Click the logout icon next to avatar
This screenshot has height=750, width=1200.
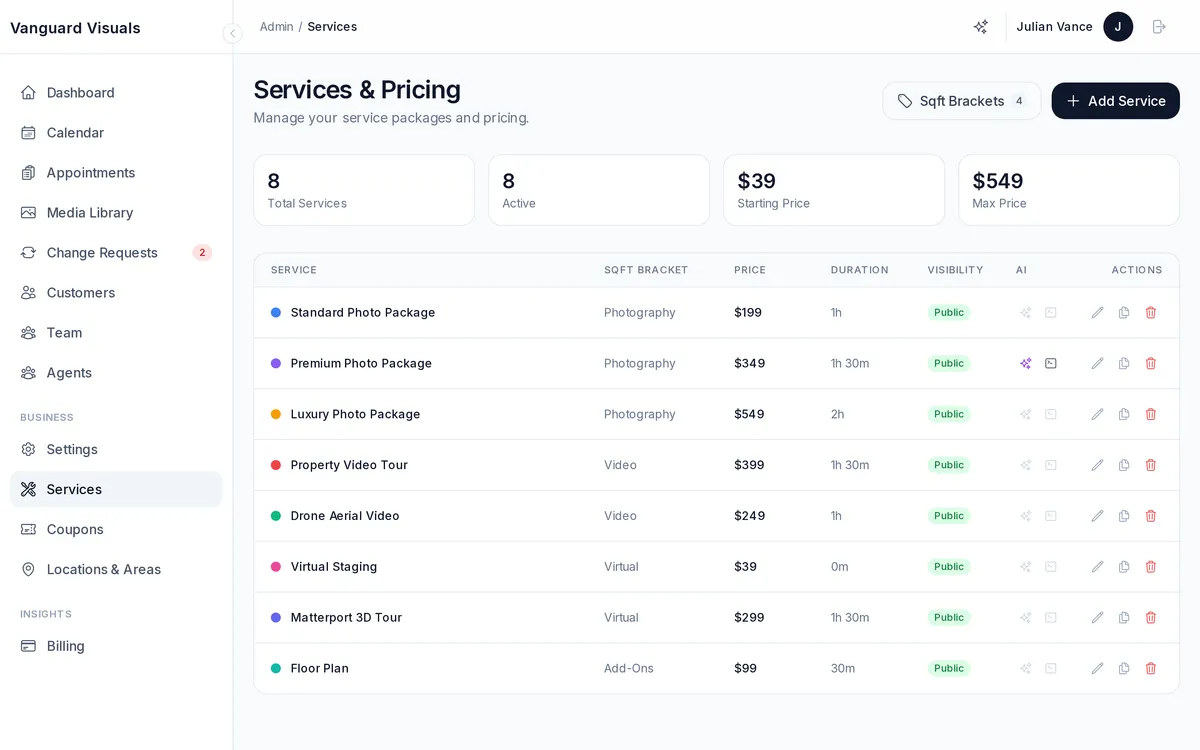pyautogui.click(x=1159, y=27)
